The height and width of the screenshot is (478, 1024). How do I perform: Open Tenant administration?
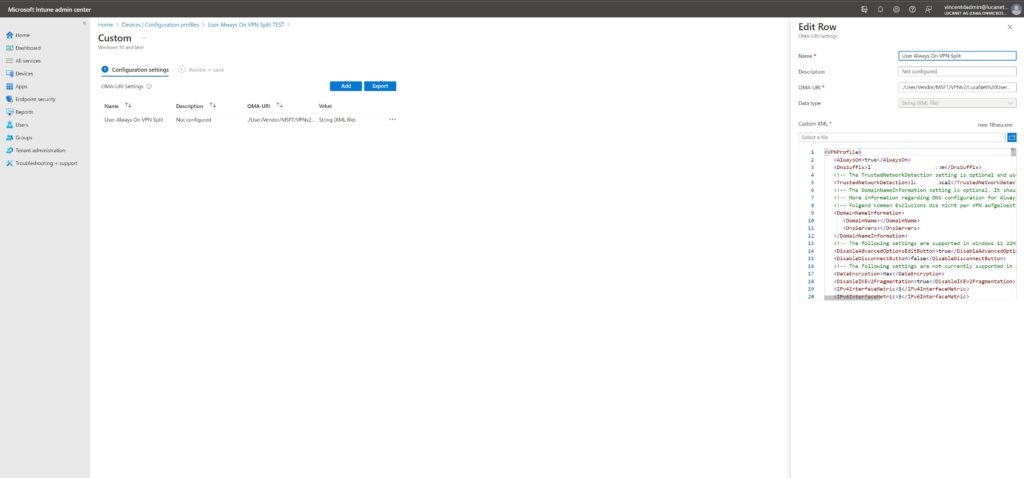tap(40, 150)
